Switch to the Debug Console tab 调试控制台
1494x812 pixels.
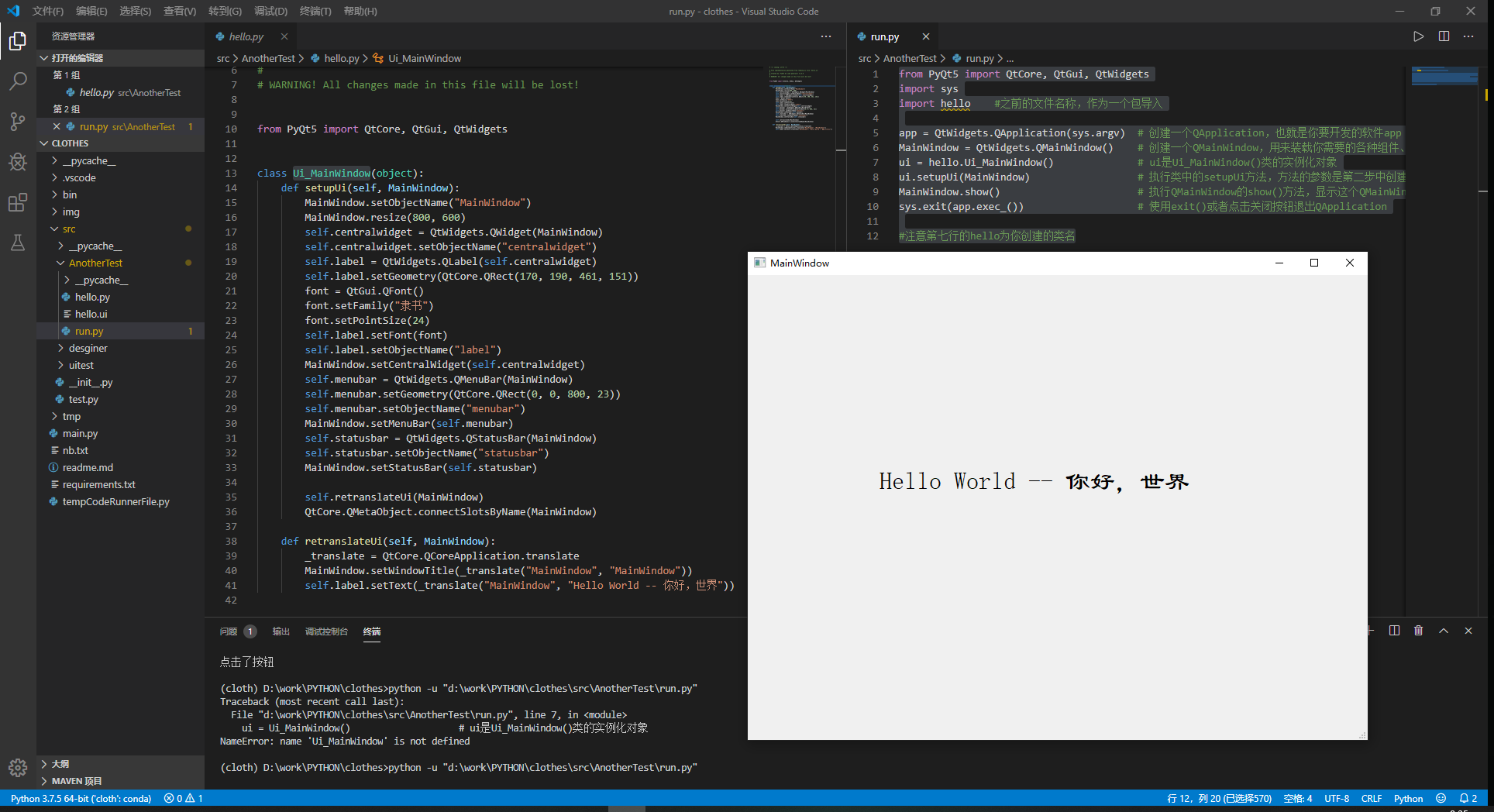pyautogui.click(x=326, y=631)
